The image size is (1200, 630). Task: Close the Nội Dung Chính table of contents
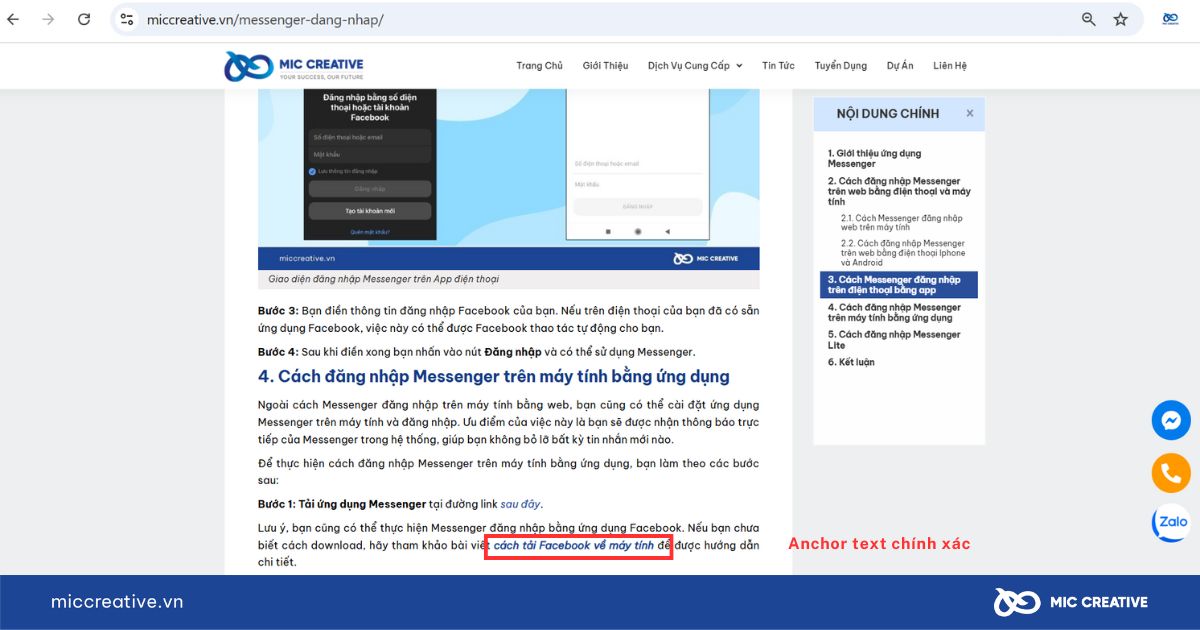click(970, 114)
